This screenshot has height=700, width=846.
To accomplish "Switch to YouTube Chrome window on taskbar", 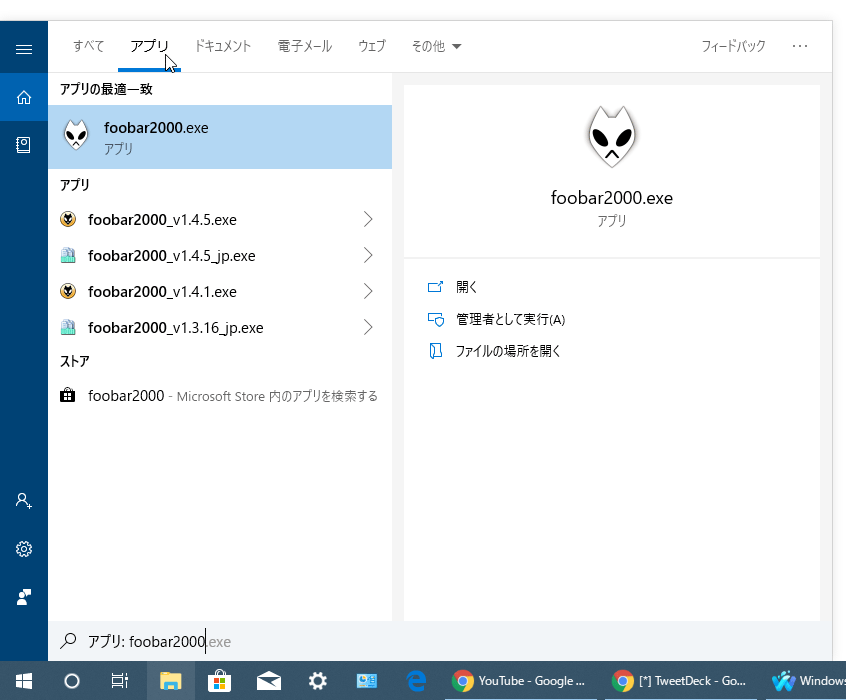I will [x=521, y=681].
